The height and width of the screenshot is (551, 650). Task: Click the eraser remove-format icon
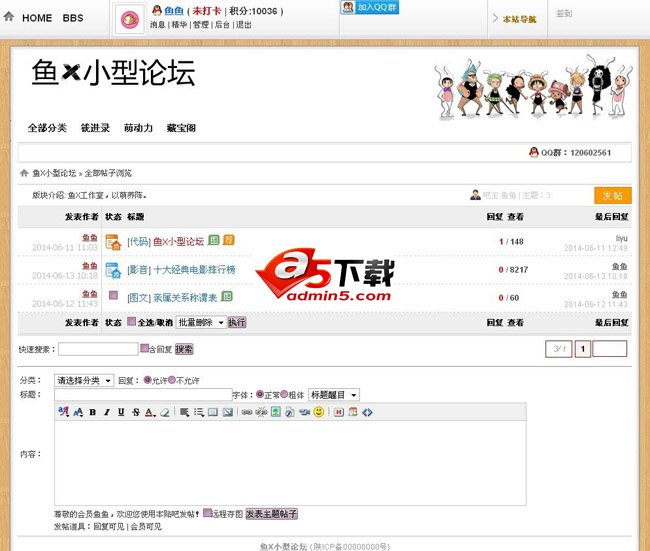tap(165, 412)
